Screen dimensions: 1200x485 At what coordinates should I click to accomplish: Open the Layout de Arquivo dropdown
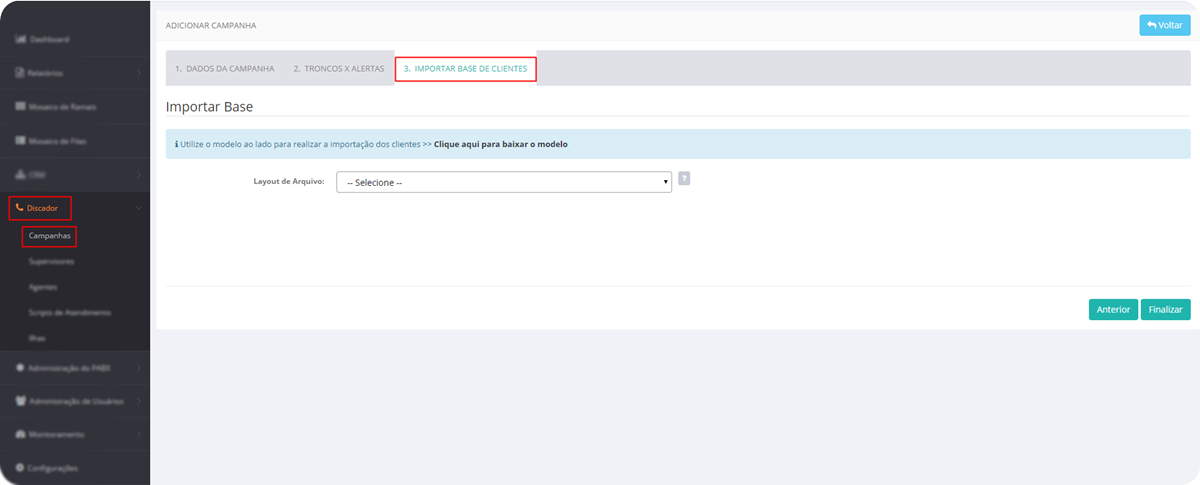click(503, 183)
